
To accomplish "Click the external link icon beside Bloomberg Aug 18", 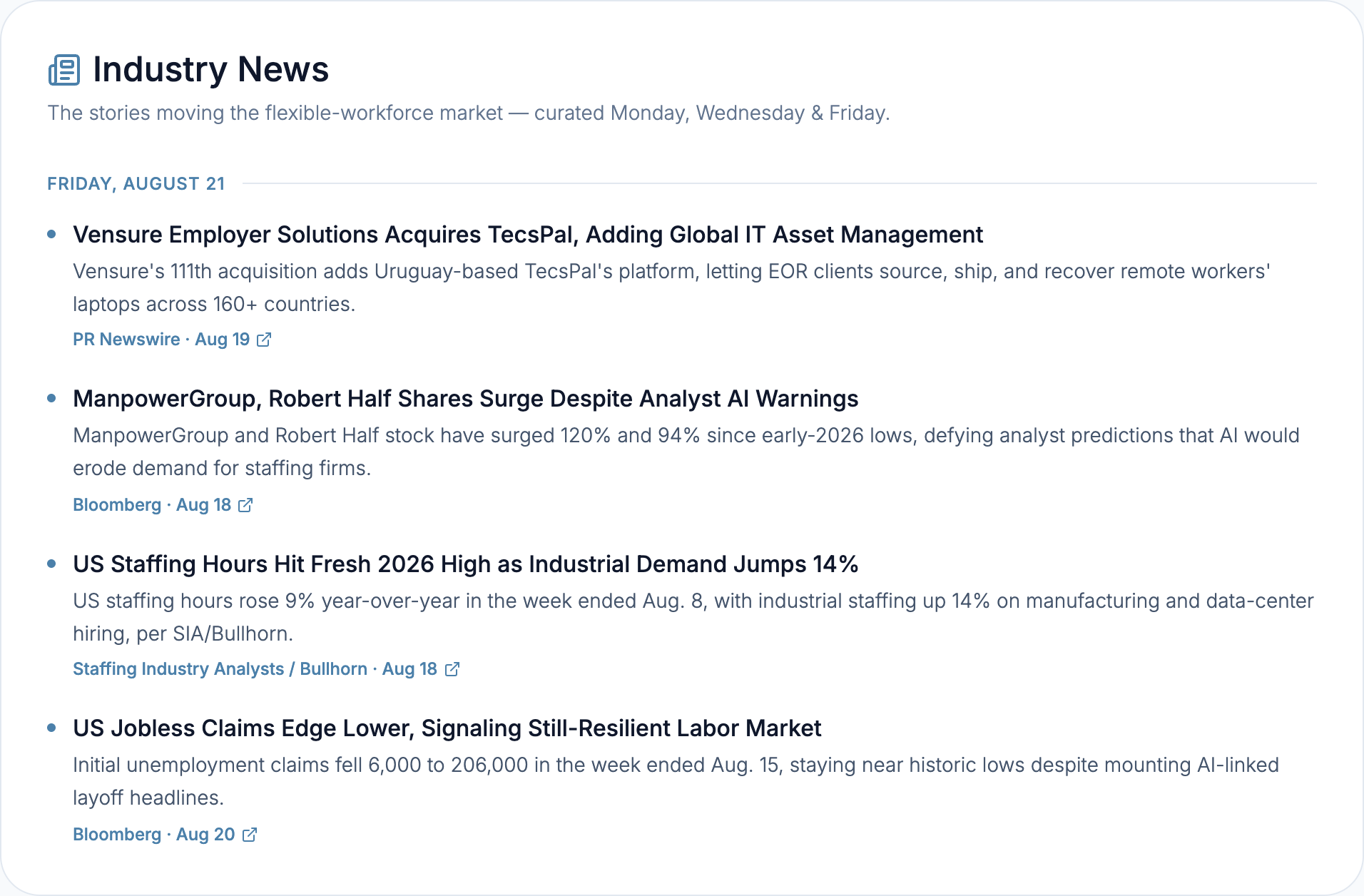I will [x=245, y=505].
